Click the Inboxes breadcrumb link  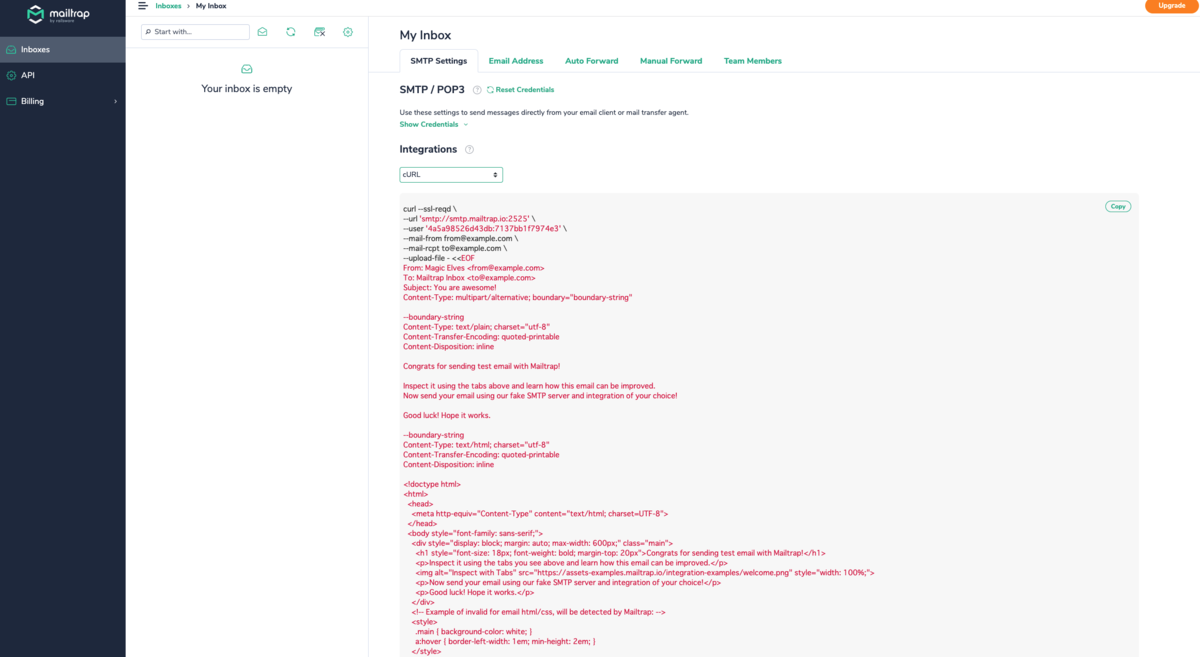tap(168, 6)
